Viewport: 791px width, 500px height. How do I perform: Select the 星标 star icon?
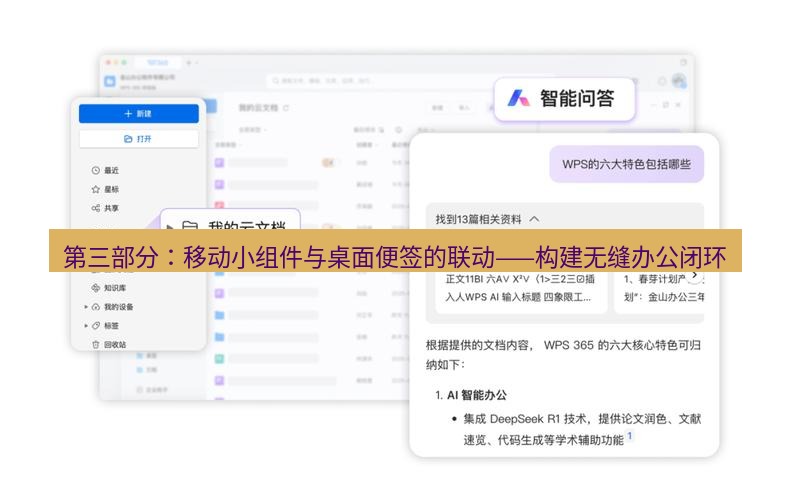tap(95, 189)
